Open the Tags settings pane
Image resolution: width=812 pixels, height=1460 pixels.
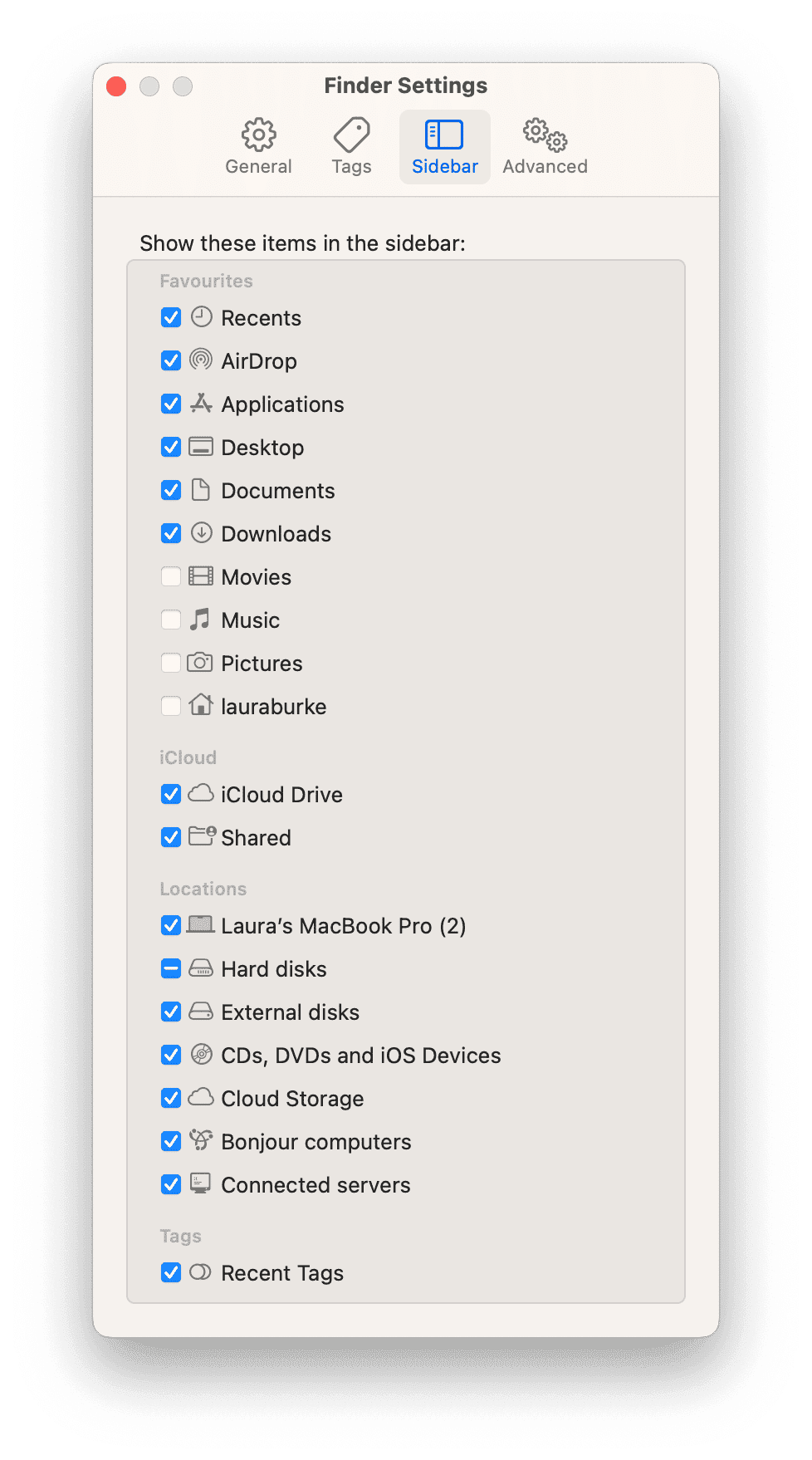[350, 145]
